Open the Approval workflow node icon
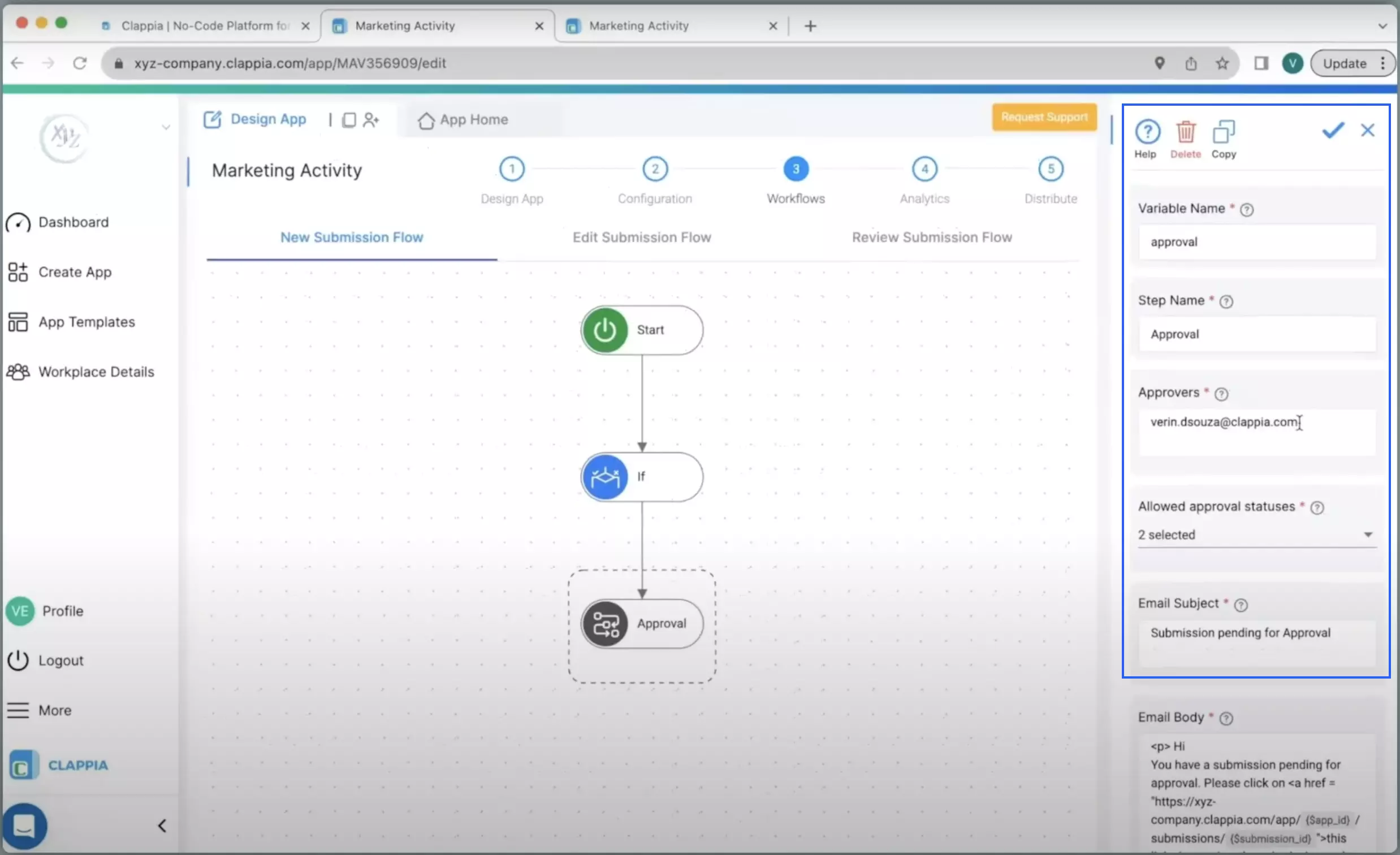This screenshot has width=1400, height=855. click(605, 623)
